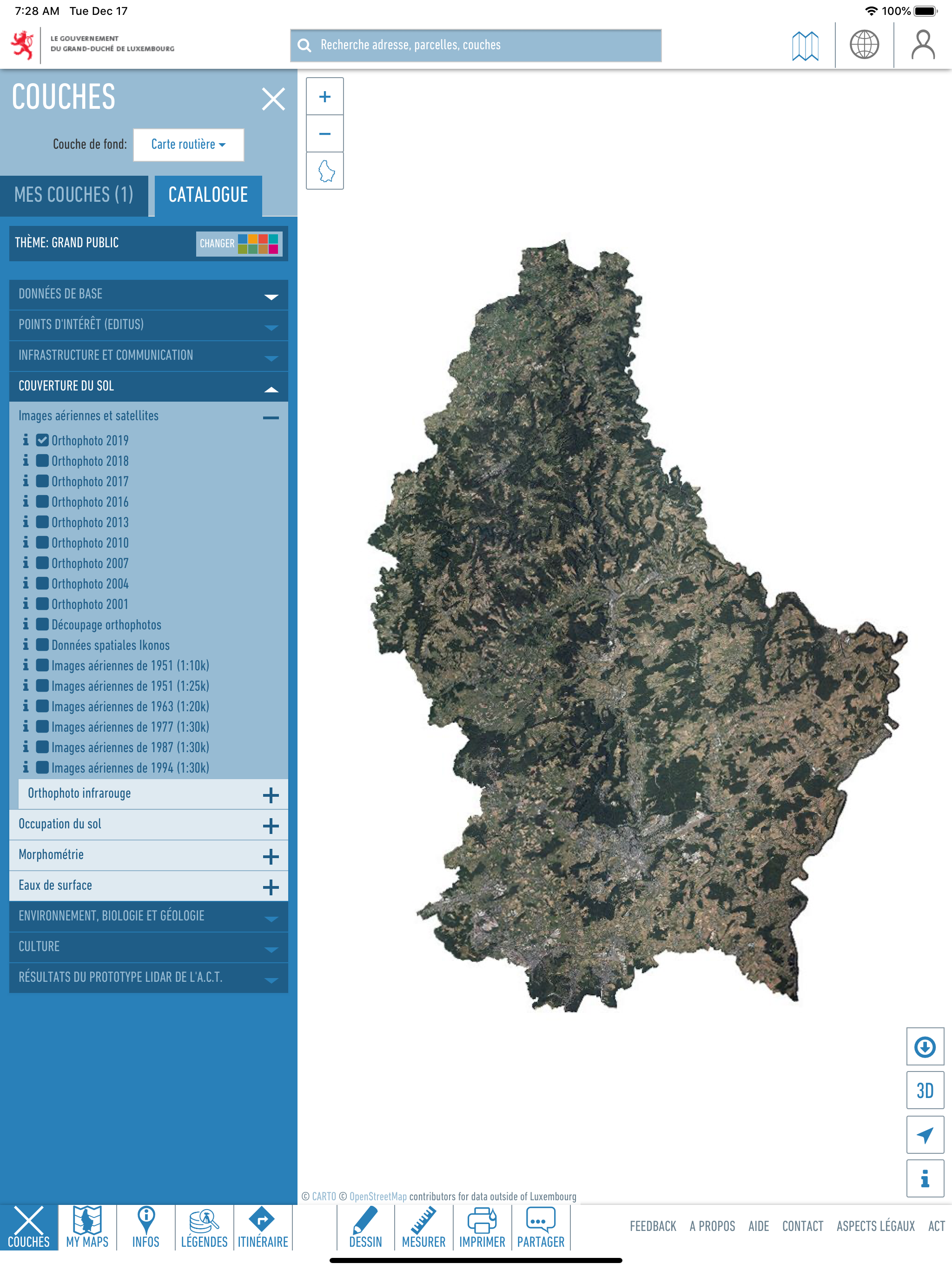Uncheck the Orthophoto 2019 layer
This screenshot has height=1270, width=952.
42,440
